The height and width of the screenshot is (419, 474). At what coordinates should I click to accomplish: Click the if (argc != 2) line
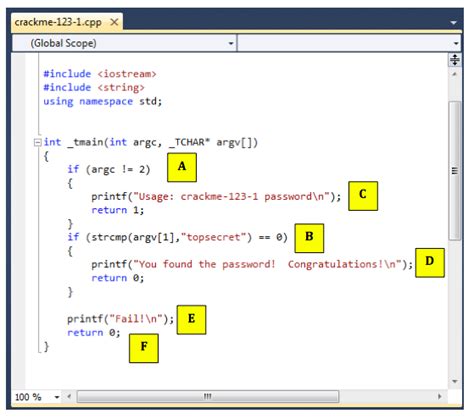(x=109, y=169)
